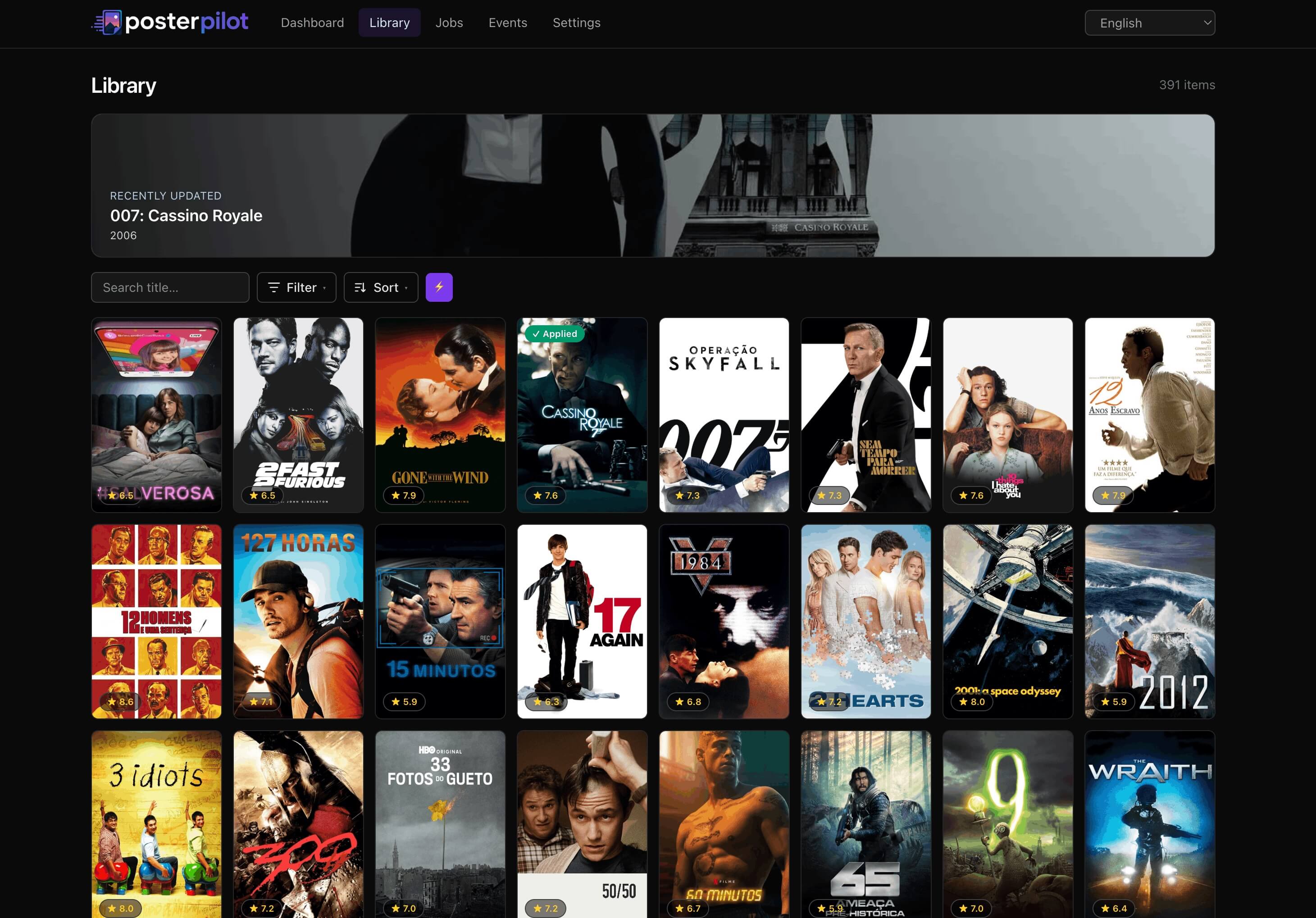
Task: Open the 17 Again poster
Action: pos(583,621)
